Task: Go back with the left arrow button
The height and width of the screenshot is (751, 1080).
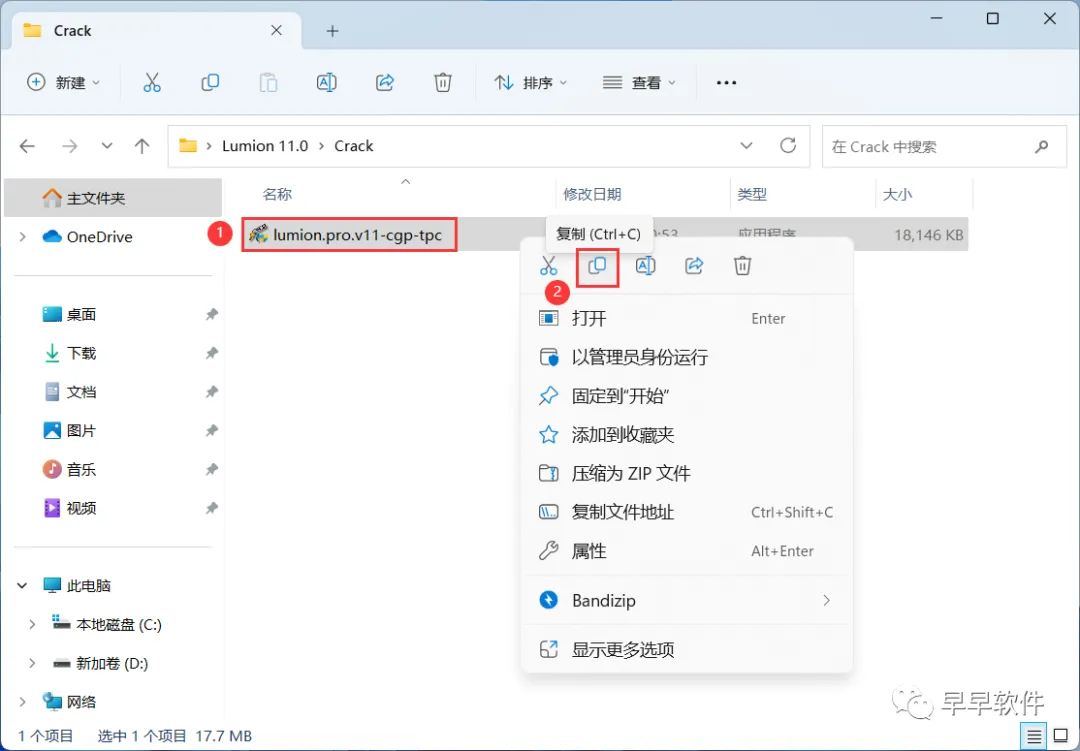Action: pyautogui.click(x=28, y=146)
